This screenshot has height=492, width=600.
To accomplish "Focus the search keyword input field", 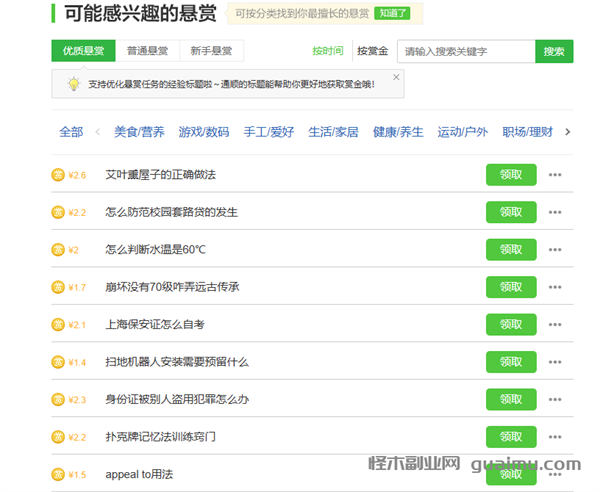I will coord(465,51).
